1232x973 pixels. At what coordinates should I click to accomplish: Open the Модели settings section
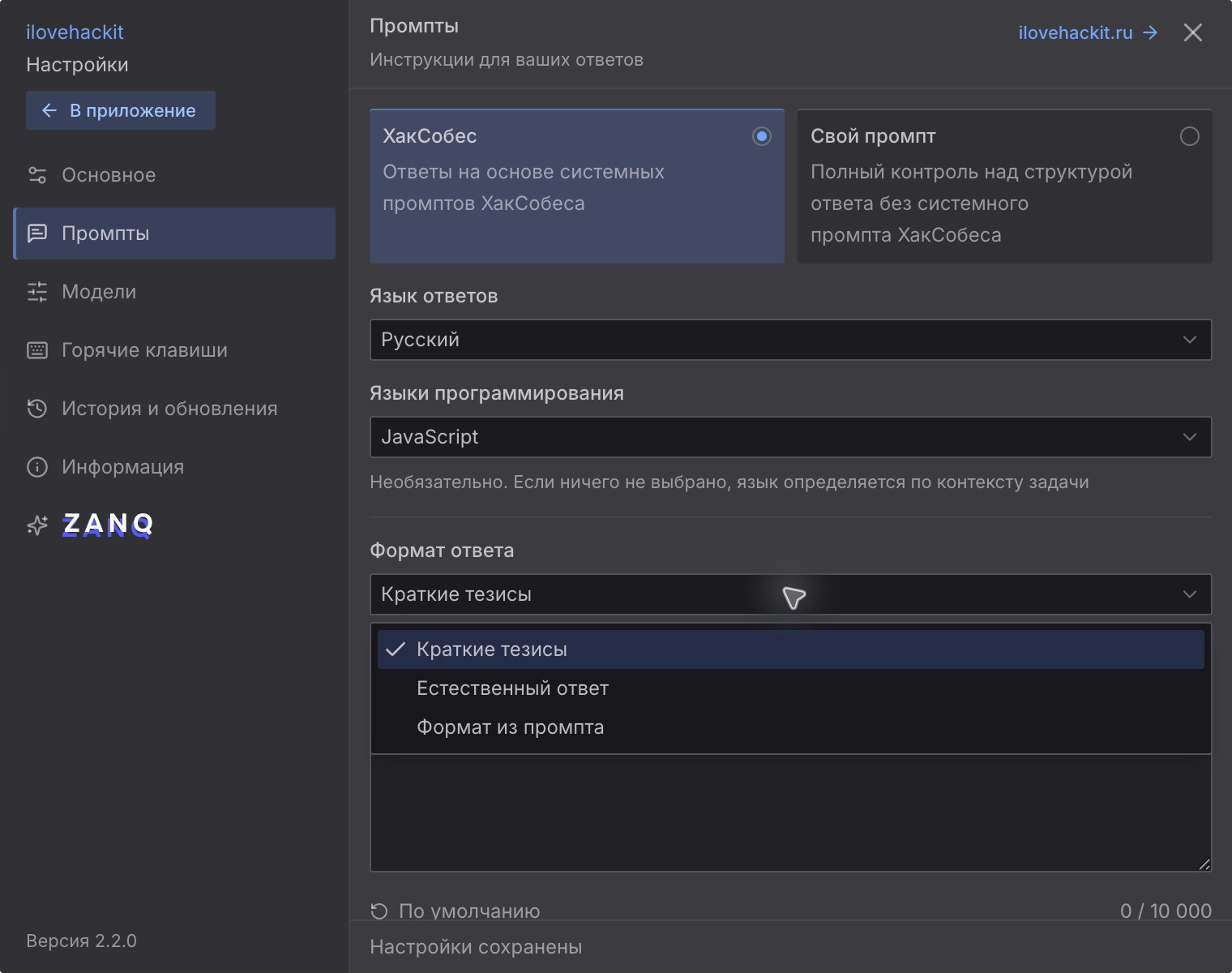[174, 292]
